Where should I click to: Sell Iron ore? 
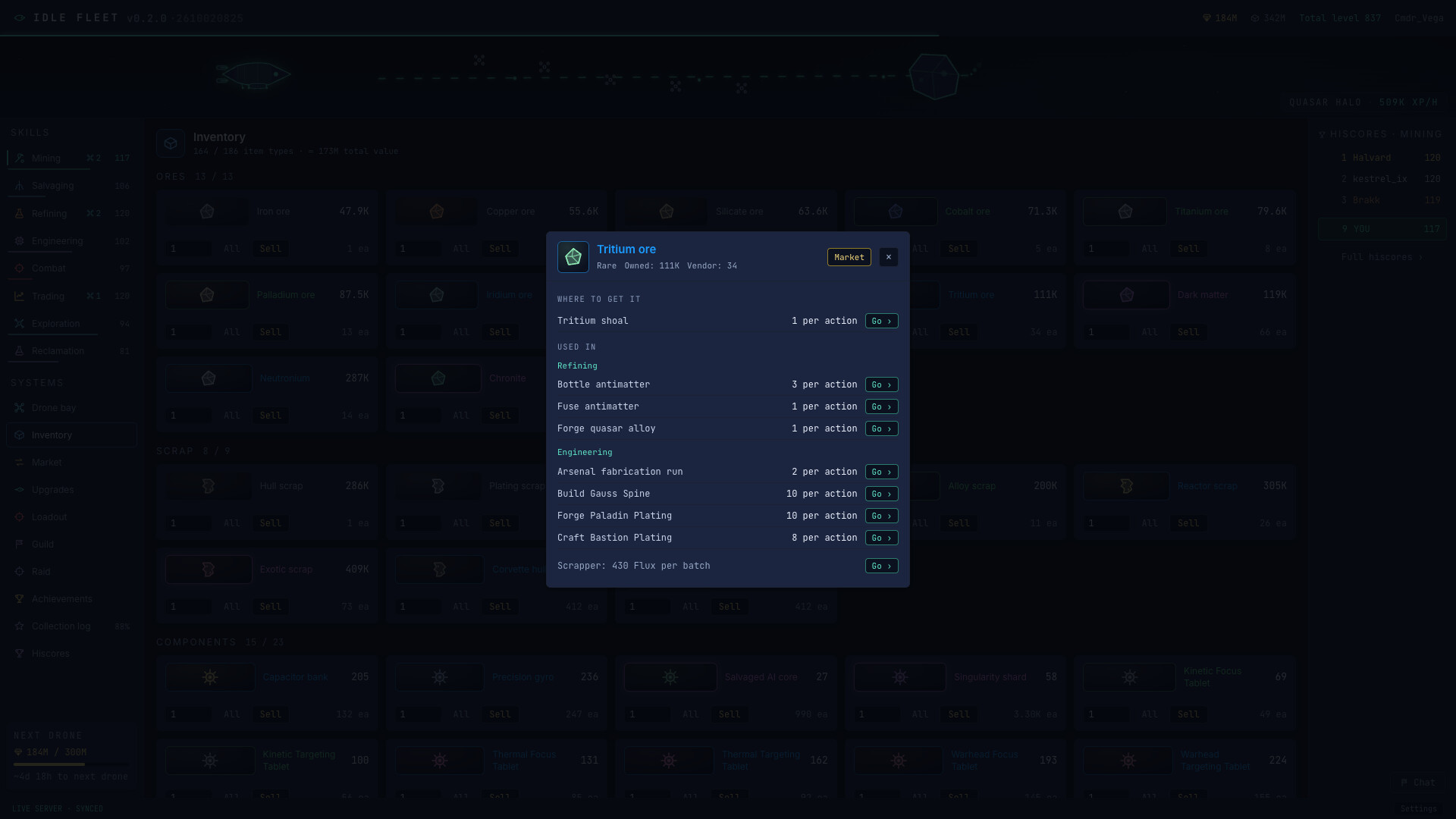click(x=271, y=249)
